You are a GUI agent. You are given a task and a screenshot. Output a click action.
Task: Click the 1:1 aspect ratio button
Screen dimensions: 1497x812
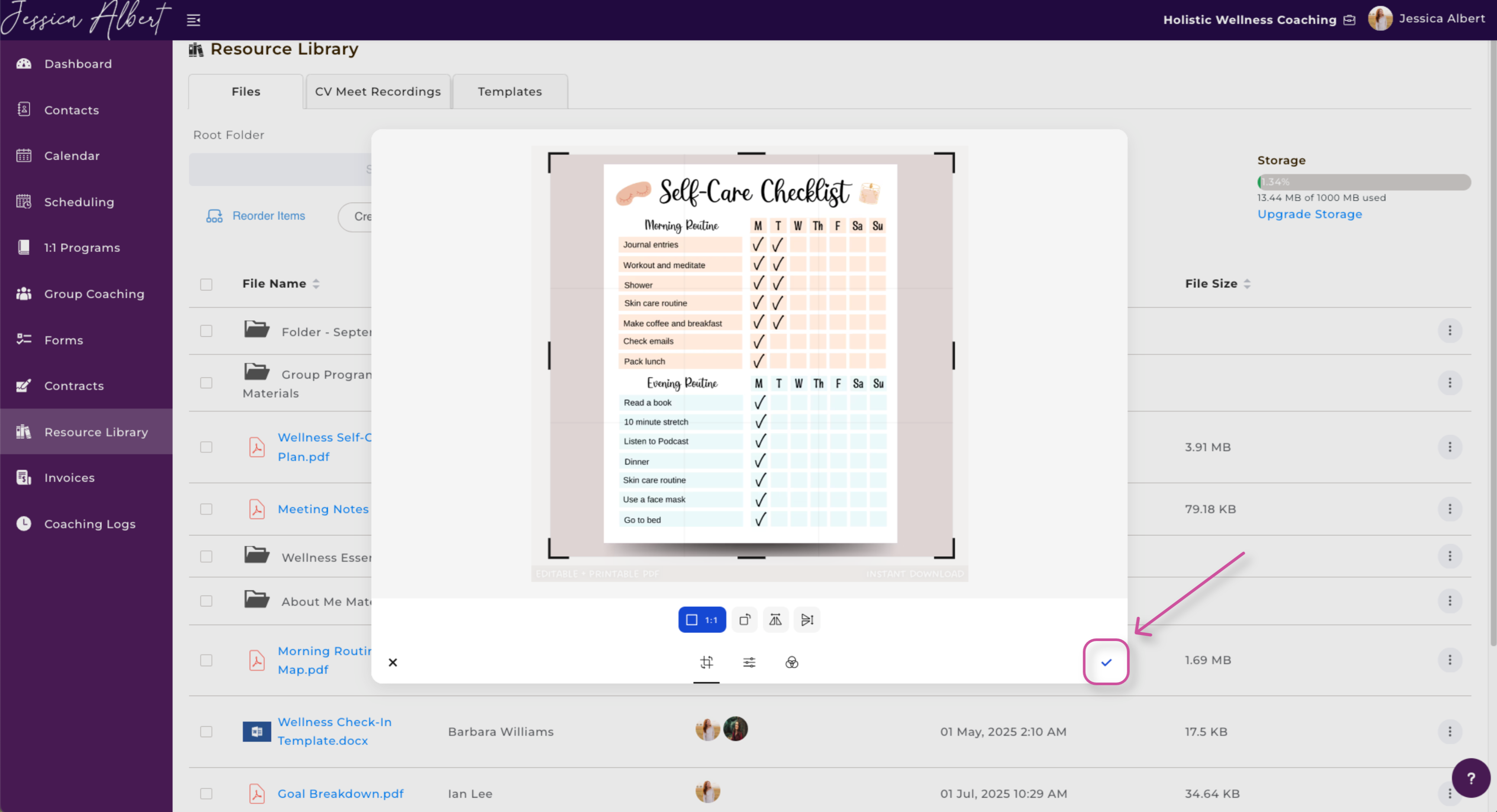701,620
